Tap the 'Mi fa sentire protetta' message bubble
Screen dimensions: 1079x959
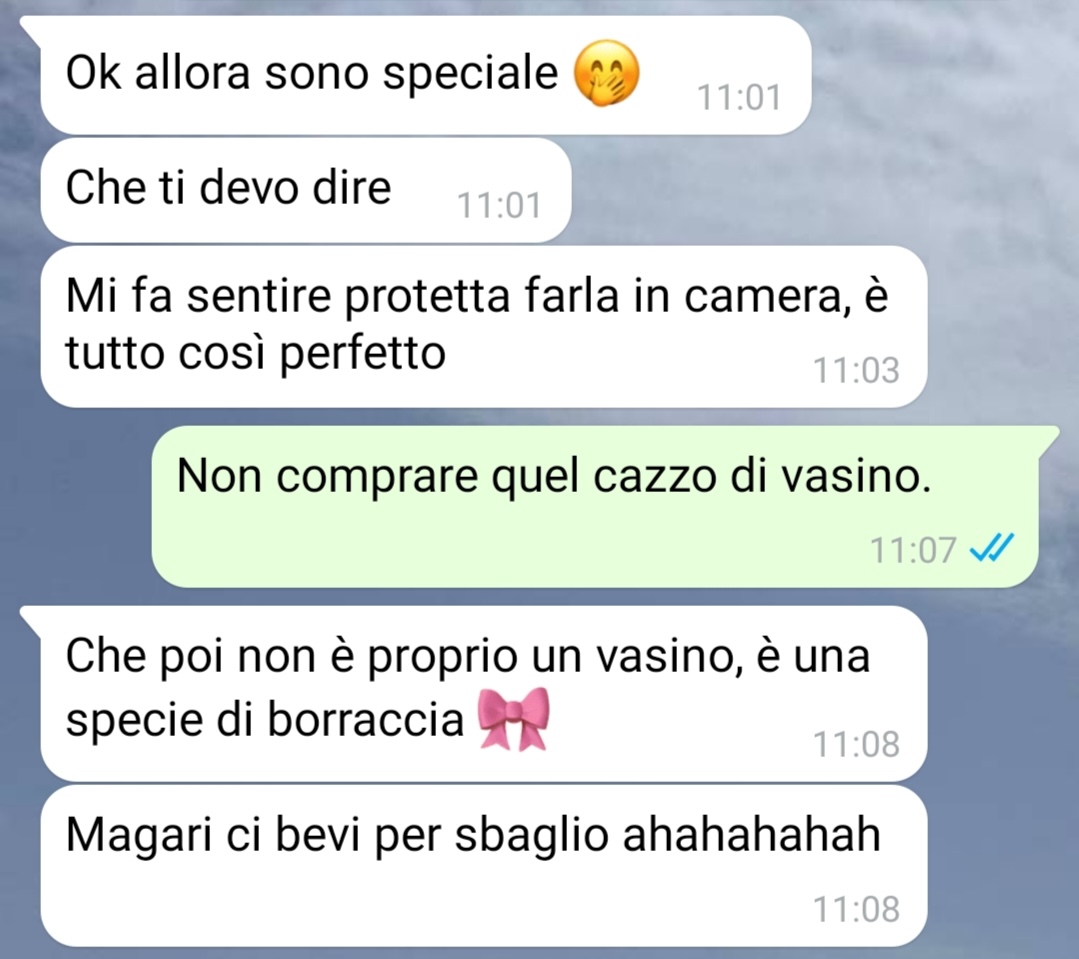click(484, 327)
